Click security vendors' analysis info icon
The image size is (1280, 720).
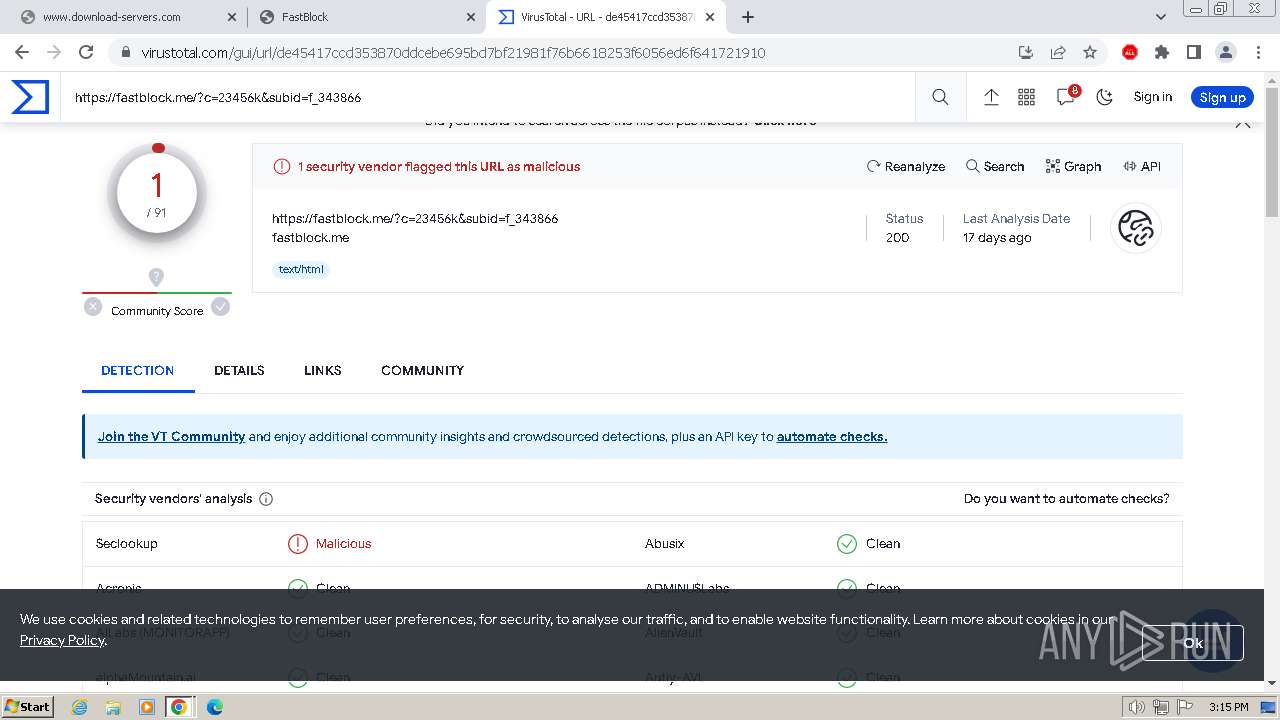266,499
